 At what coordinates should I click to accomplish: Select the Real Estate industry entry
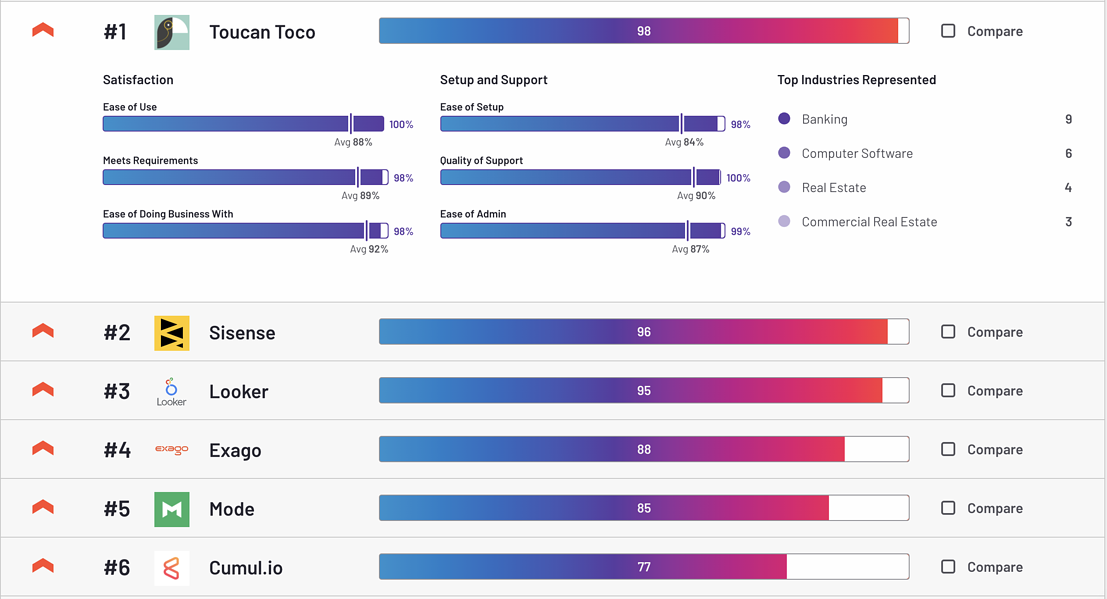click(x=834, y=188)
